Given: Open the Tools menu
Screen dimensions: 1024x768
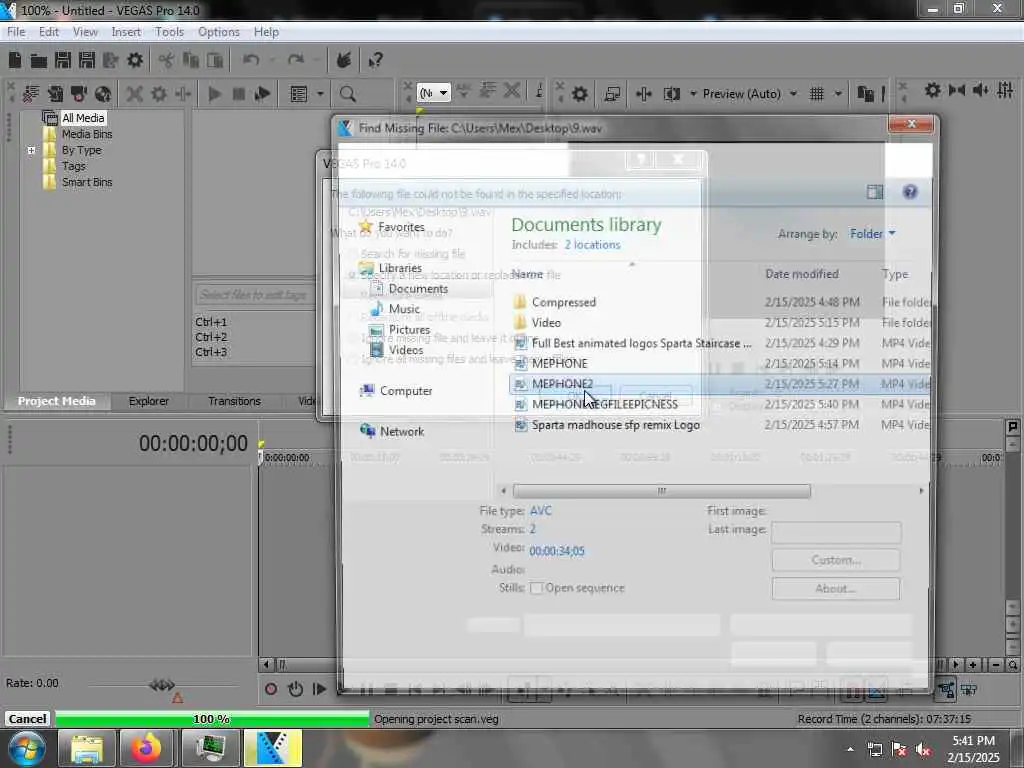Looking at the screenshot, I should coord(169,31).
